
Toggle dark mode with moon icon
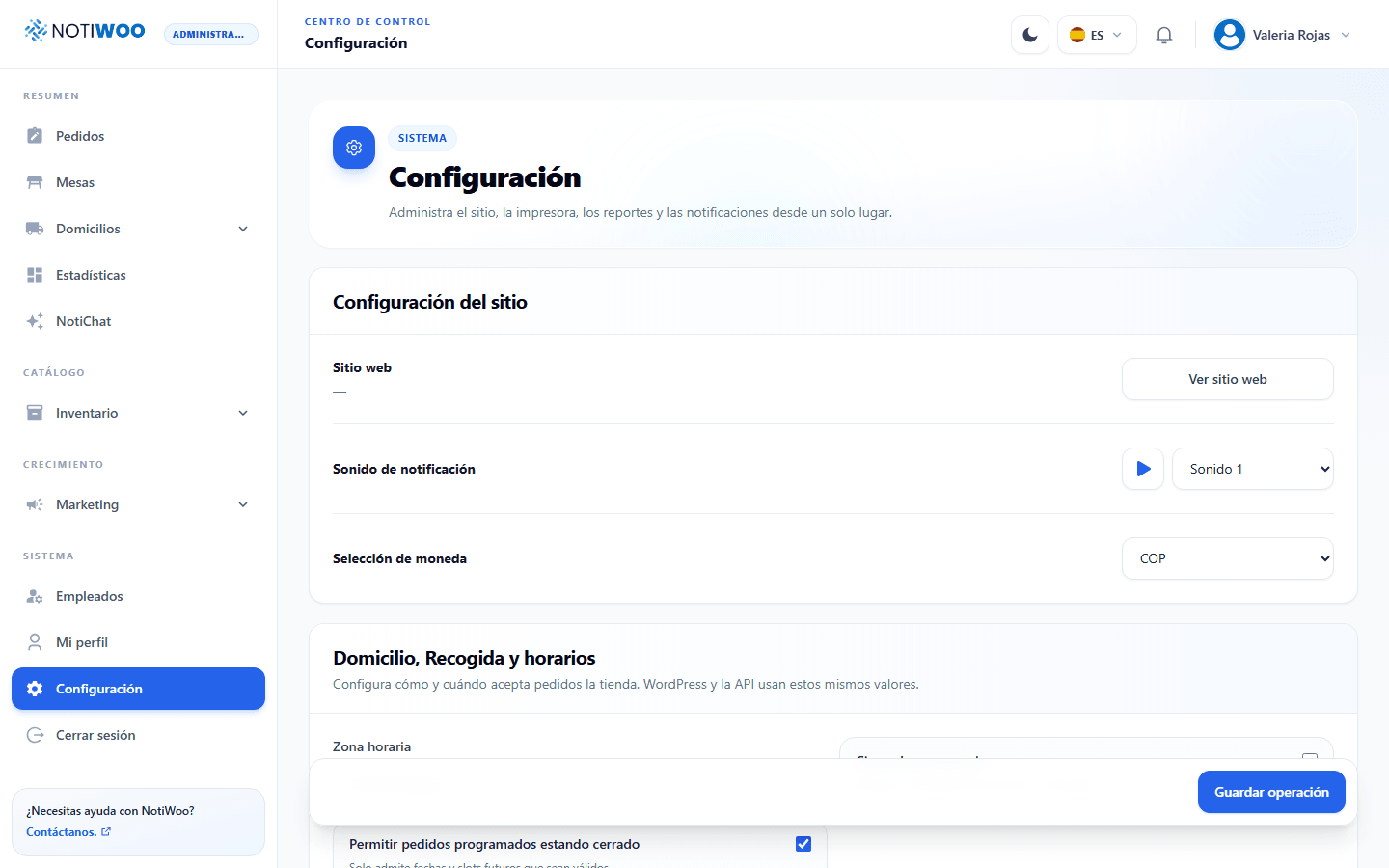[1030, 35]
